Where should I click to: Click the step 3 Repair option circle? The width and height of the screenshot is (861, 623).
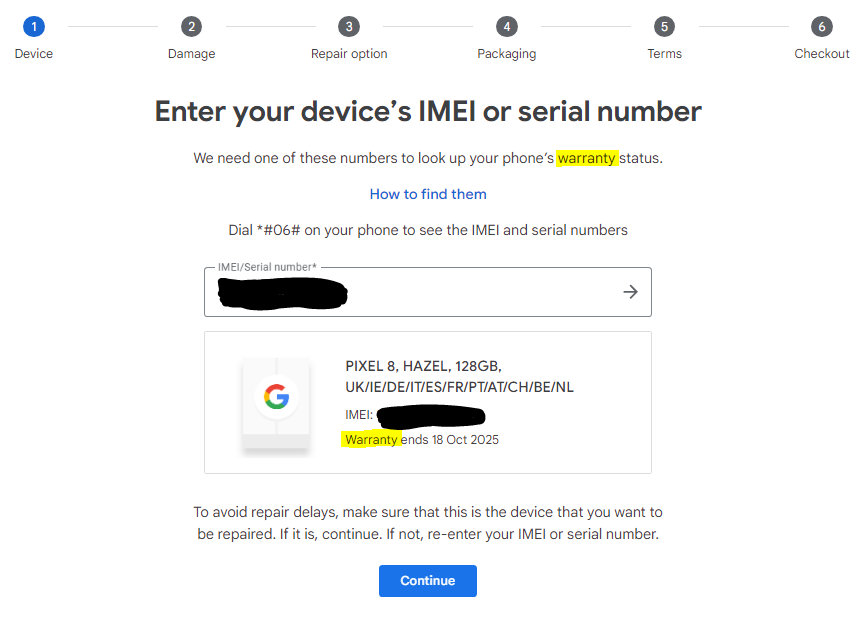click(x=348, y=27)
